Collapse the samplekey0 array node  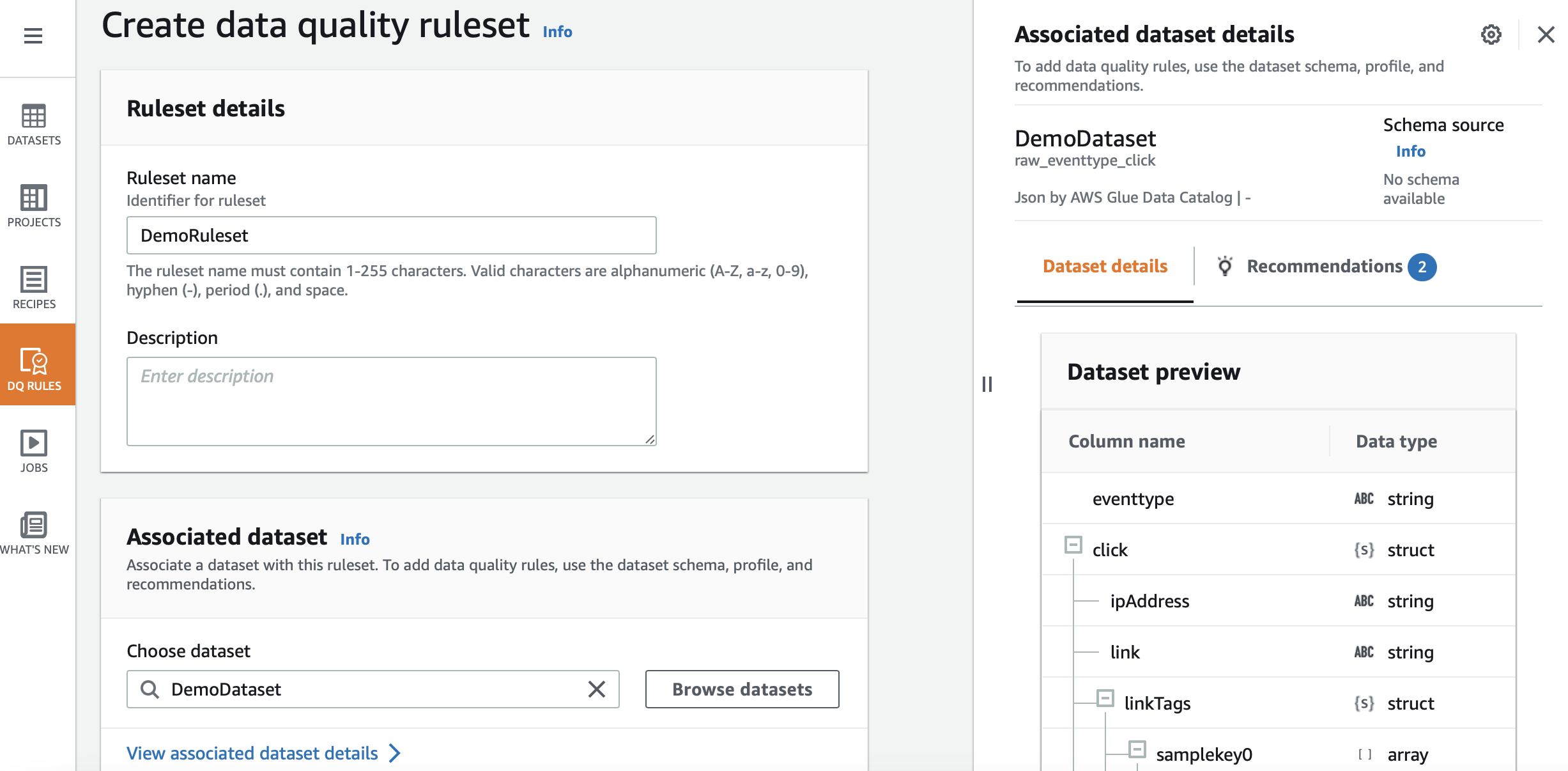tap(1137, 749)
